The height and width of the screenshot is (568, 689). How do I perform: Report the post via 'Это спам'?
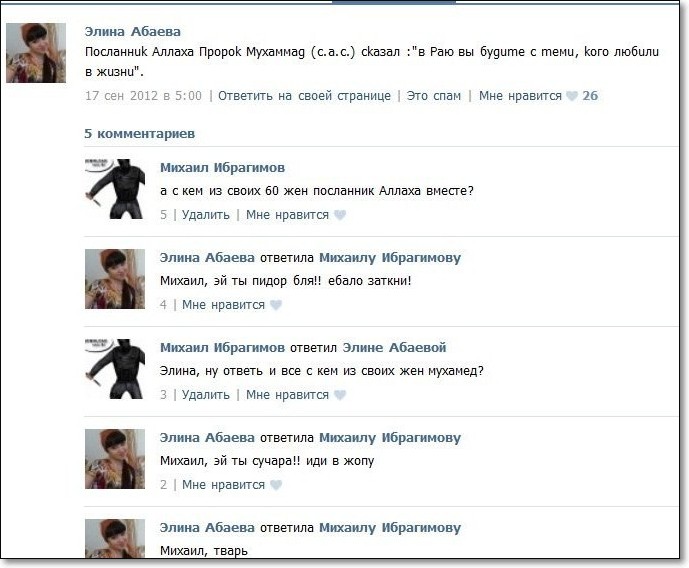pyautogui.click(x=434, y=95)
